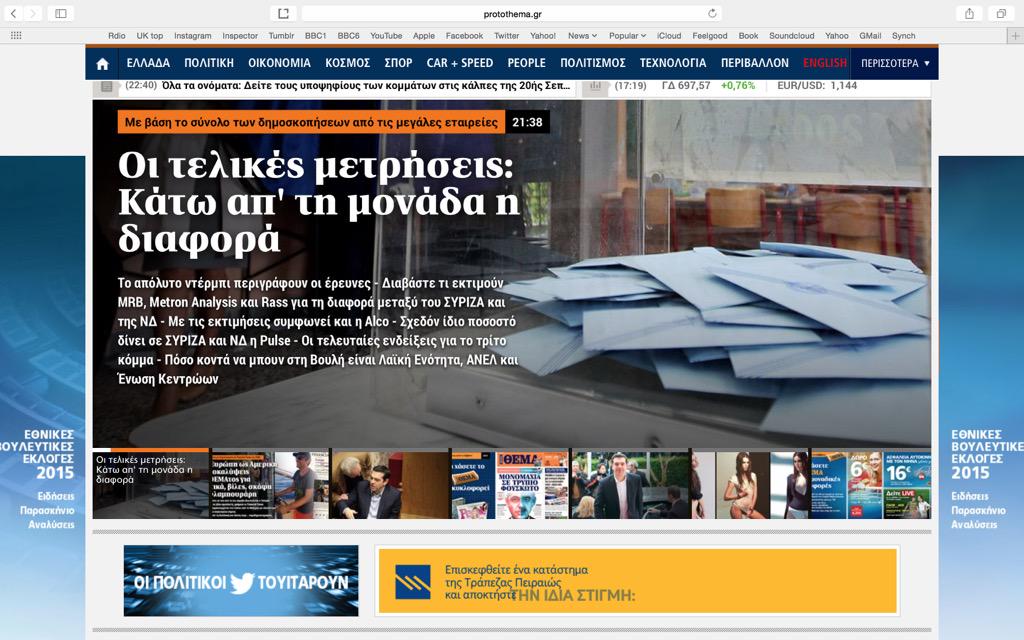The image size is (1024, 640).
Task: Add a new tab with plus button
Action: [1015, 36]
